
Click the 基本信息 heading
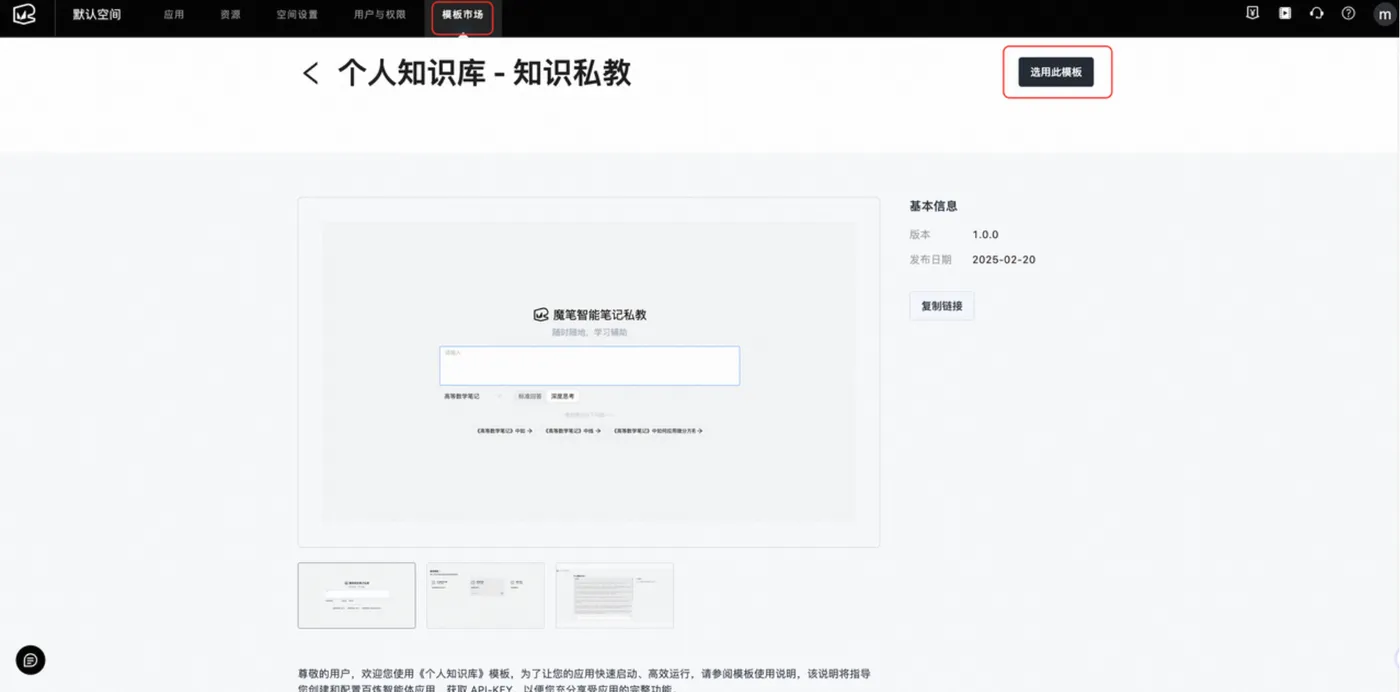click(x=933, y=206)
